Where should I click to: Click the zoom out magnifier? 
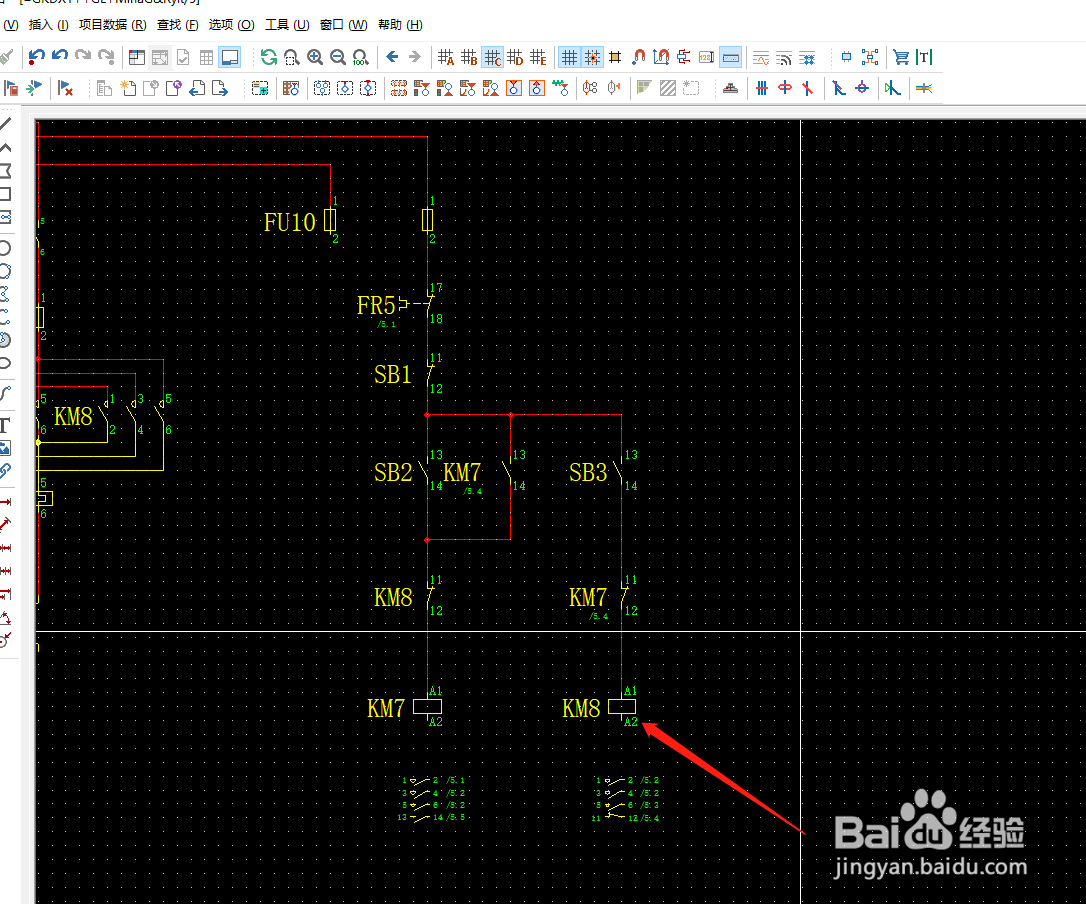coord(338,57)
